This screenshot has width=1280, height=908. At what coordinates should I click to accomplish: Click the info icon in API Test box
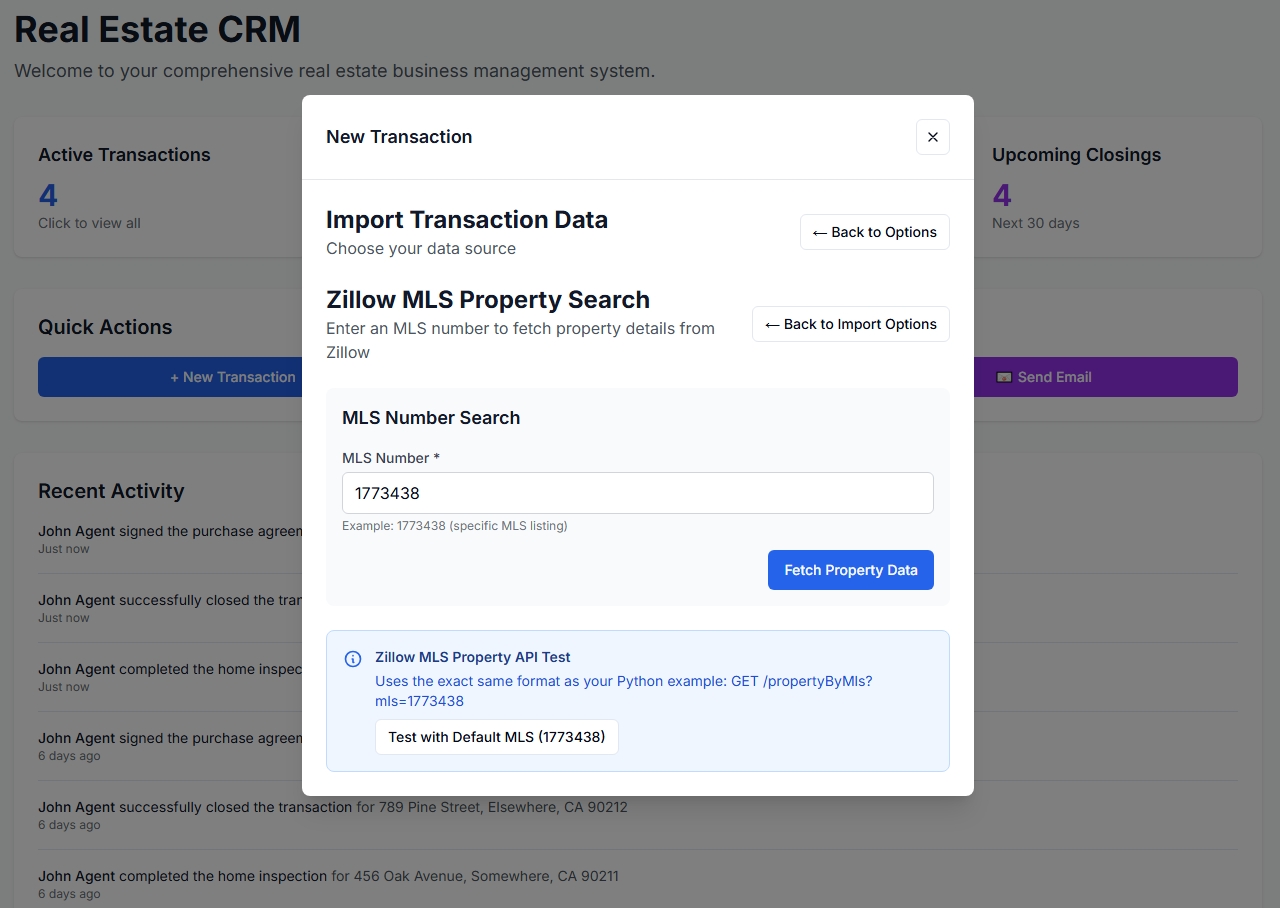pos(353,659)
